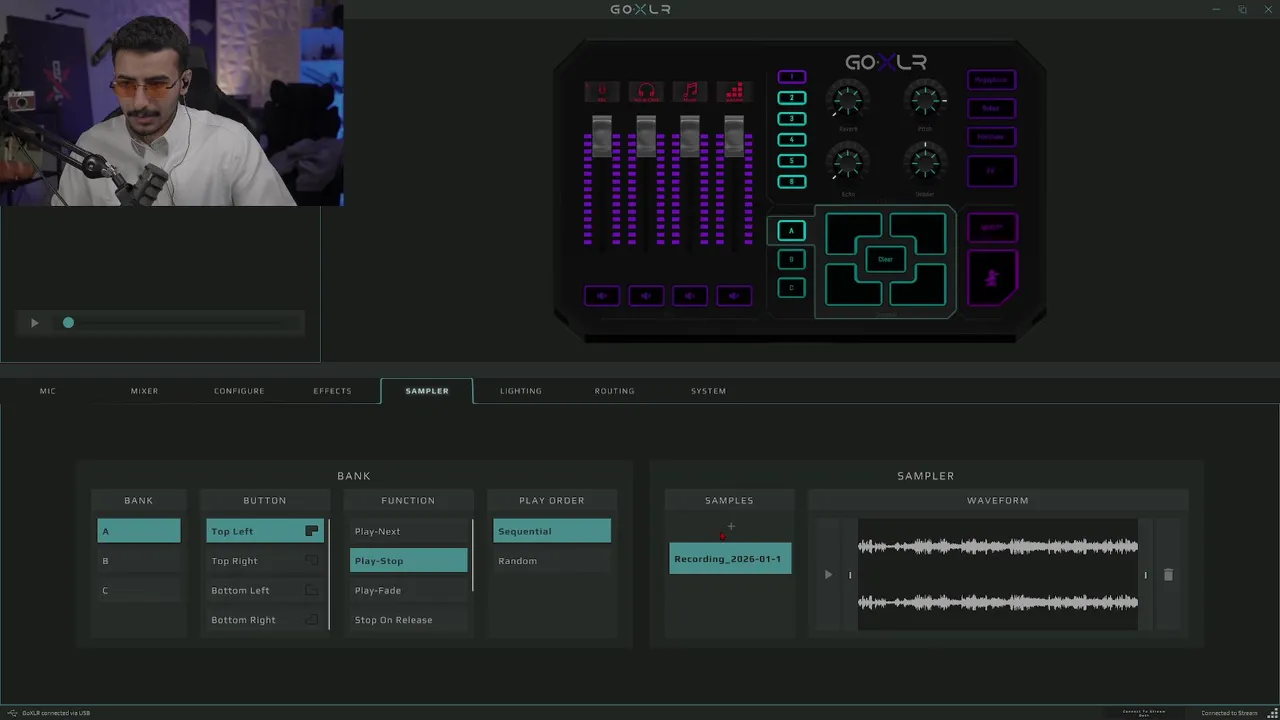Viewport: 1280px width, 720px height.
Task: Click the Reverb knob on the device
Action: [x=848, y=100]
